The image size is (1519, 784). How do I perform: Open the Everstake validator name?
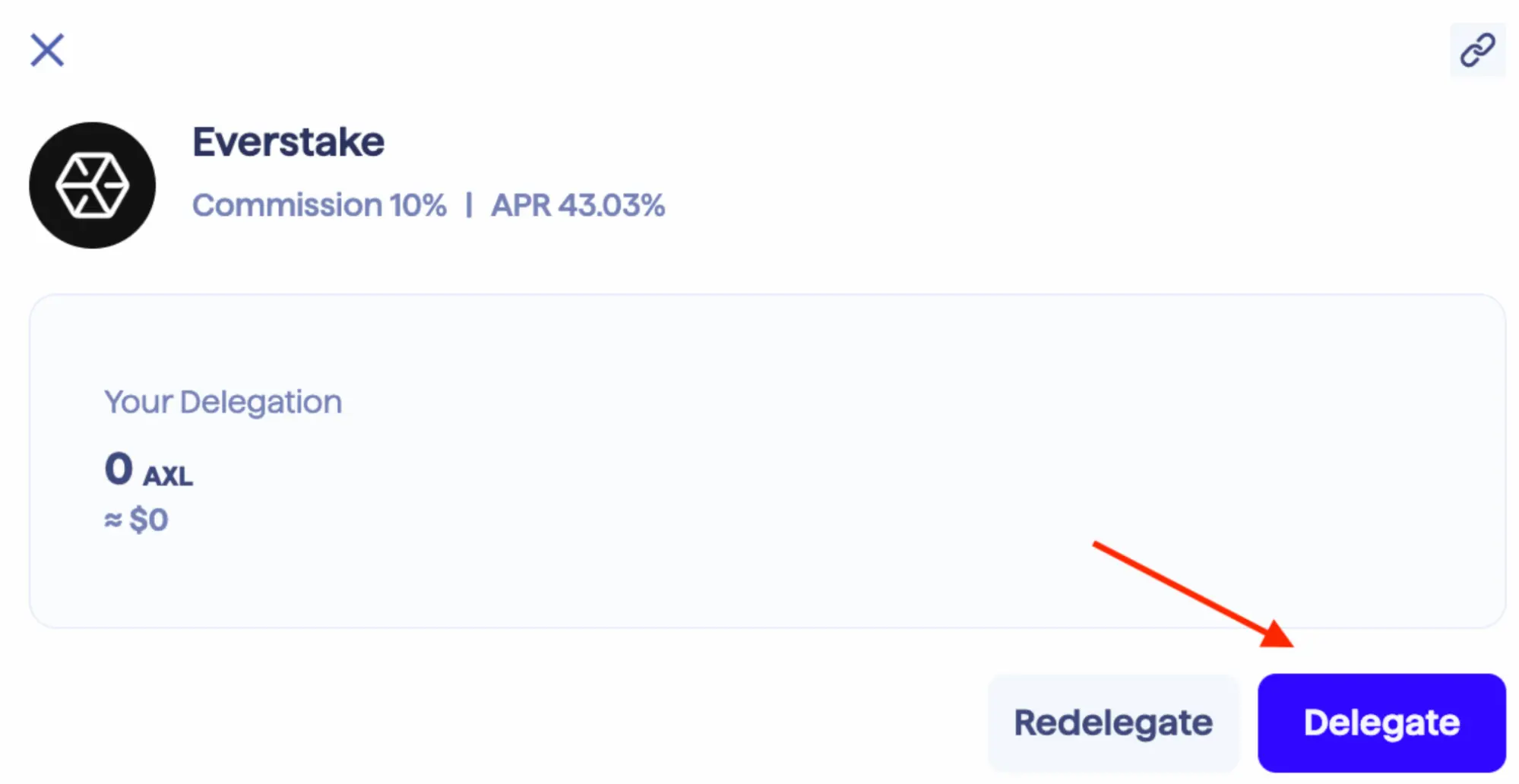[289, 141]
